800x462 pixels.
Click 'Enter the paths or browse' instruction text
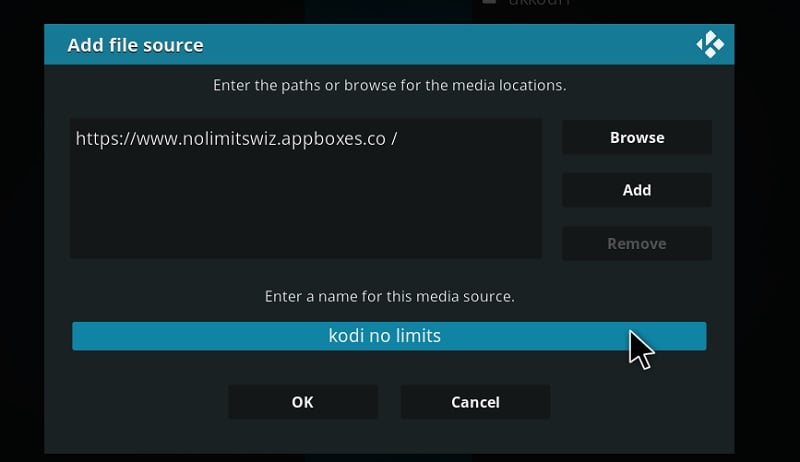click(389, 85)
